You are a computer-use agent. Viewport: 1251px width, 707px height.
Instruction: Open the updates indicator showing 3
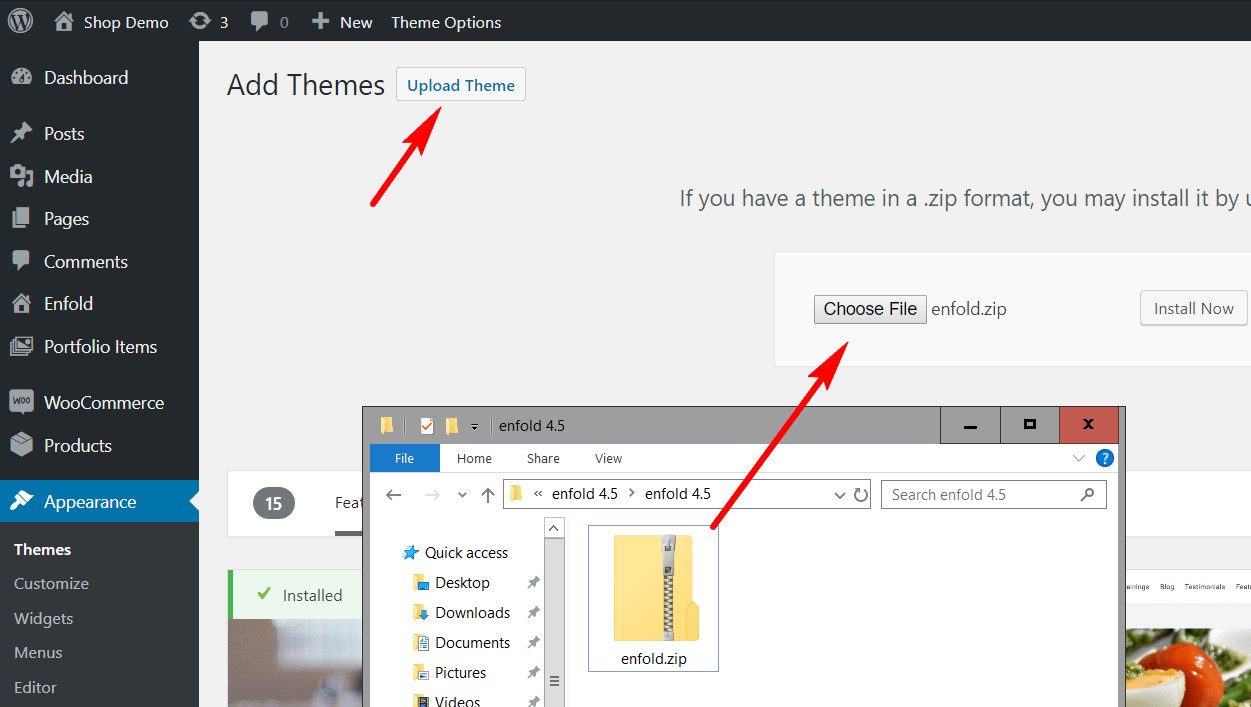pos(208,22)
